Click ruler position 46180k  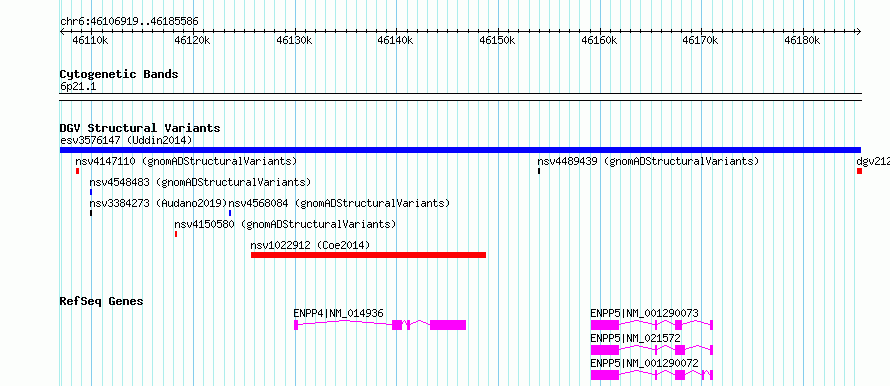[803, 40]
